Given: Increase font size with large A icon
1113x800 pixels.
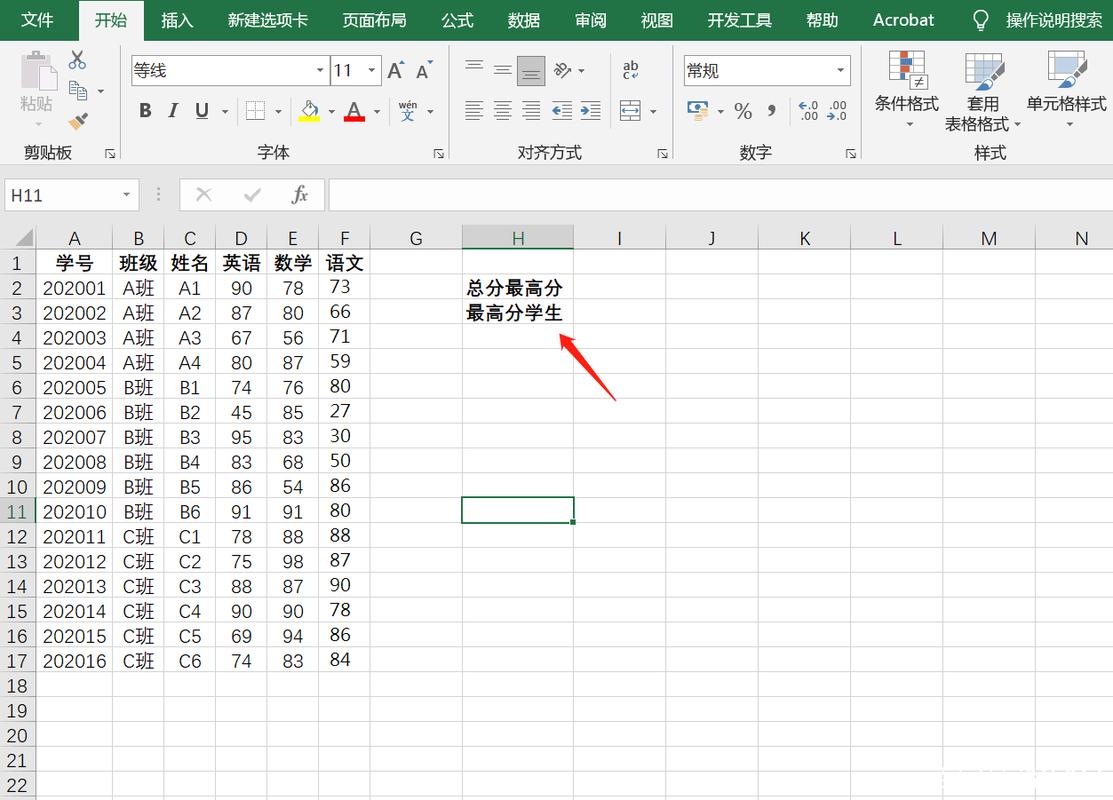Looking at the screenshot, I should (x=395, y=70).
